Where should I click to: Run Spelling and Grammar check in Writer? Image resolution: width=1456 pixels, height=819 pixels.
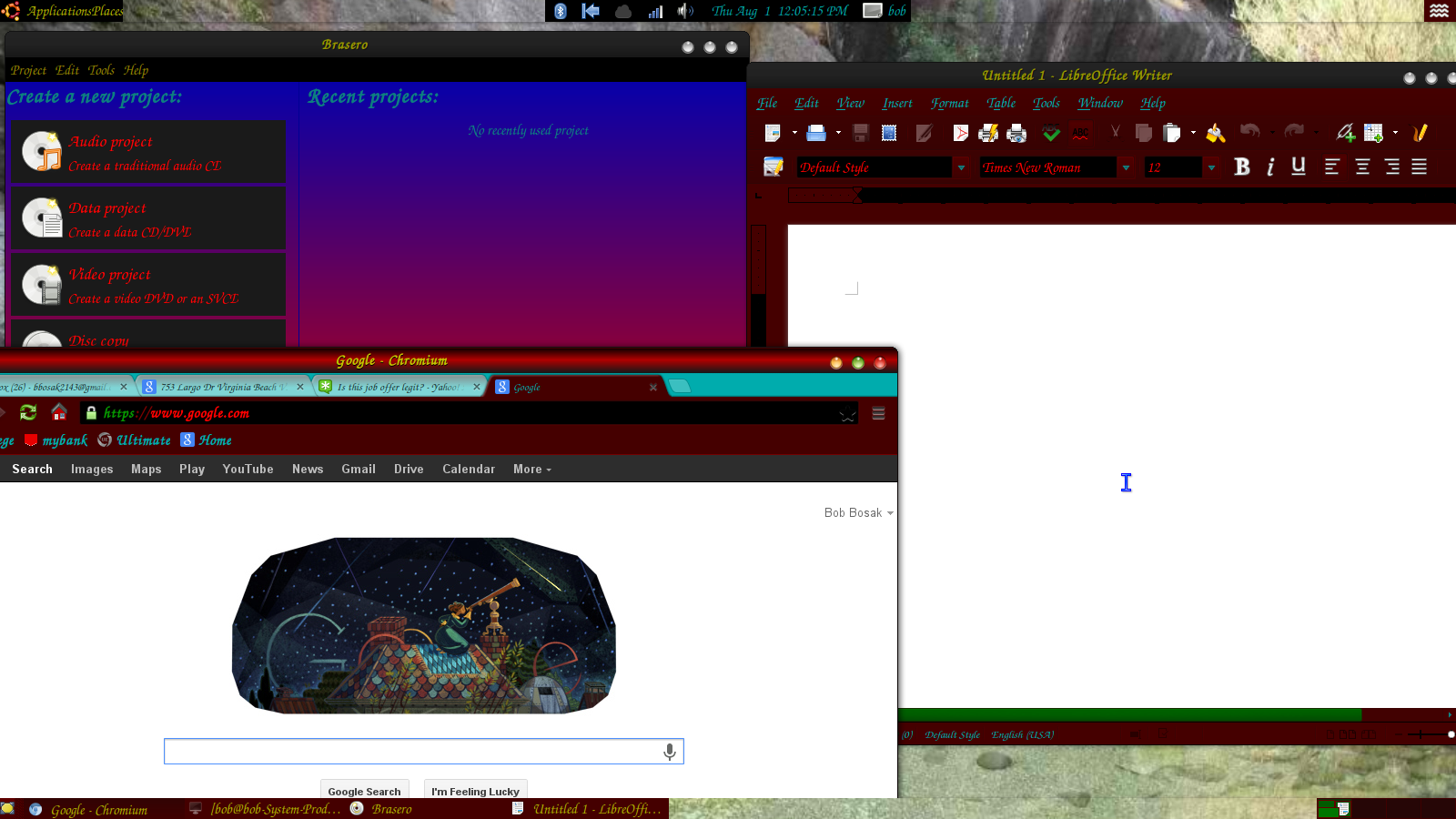1051,133
